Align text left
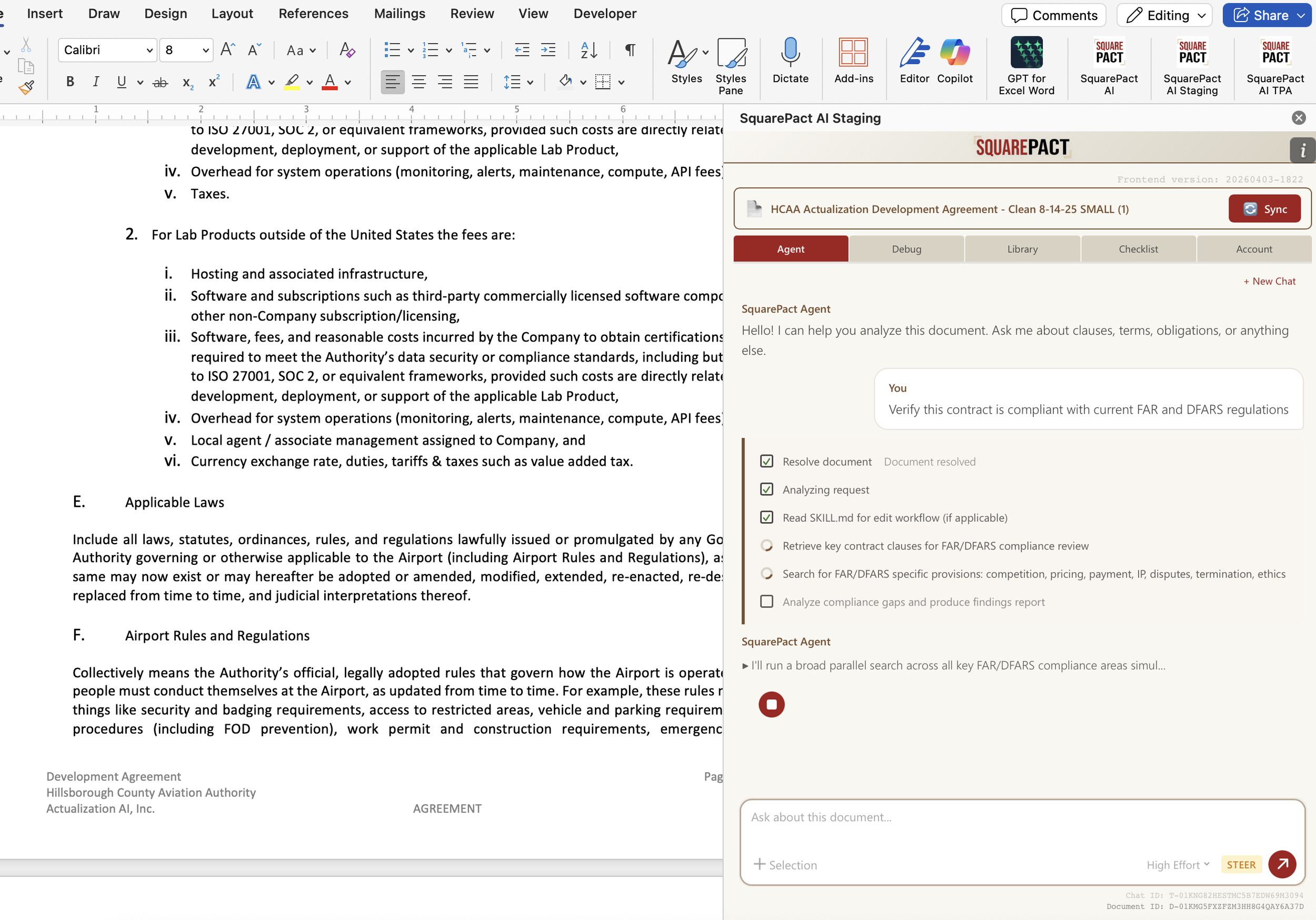The width and height of the screenshot is (1316, 920). [x=393, y=82]
